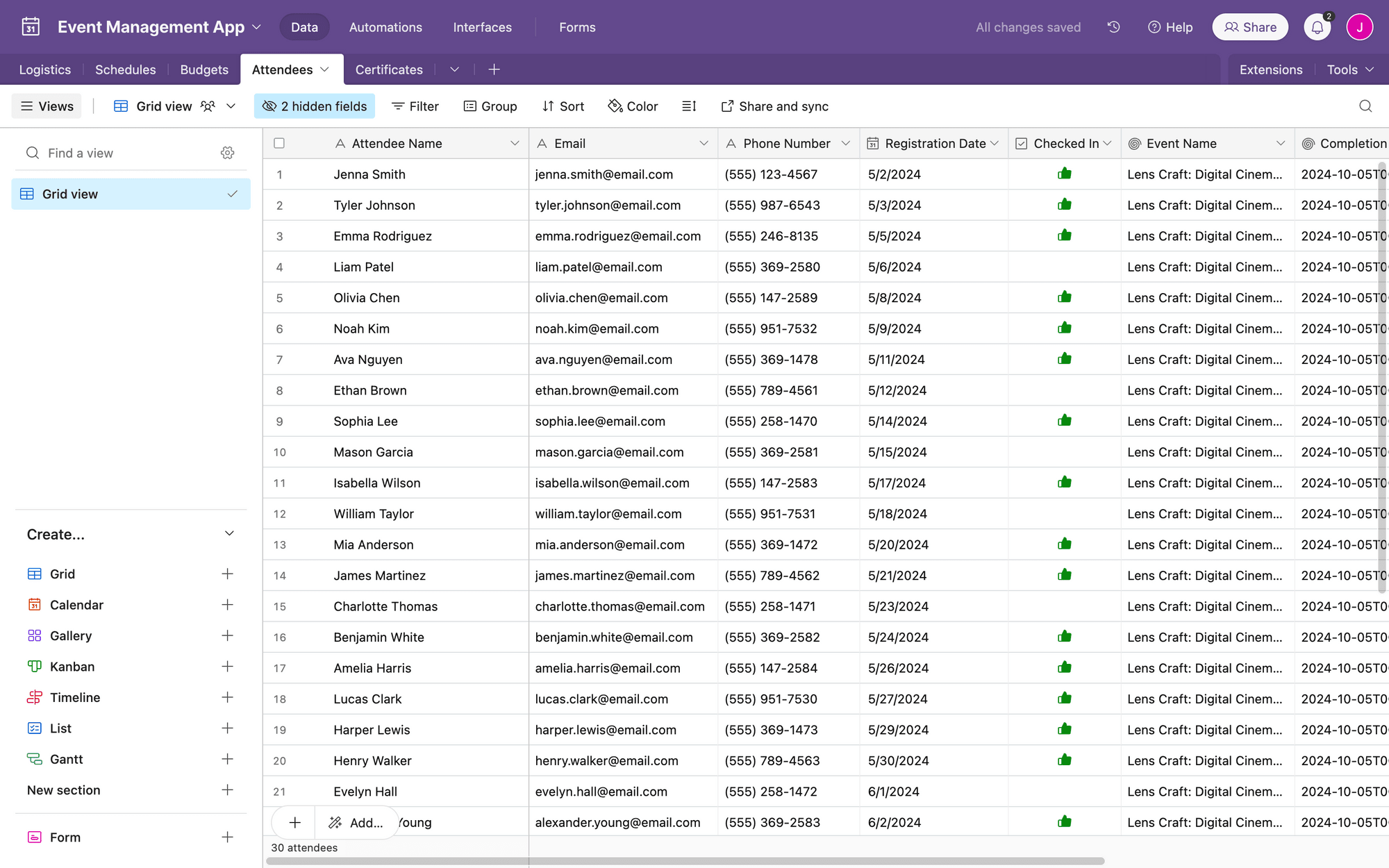This screenshot has height=868, width=1389.
Task: Click the fields layout icon in toolbar
Action: point(690,106)
